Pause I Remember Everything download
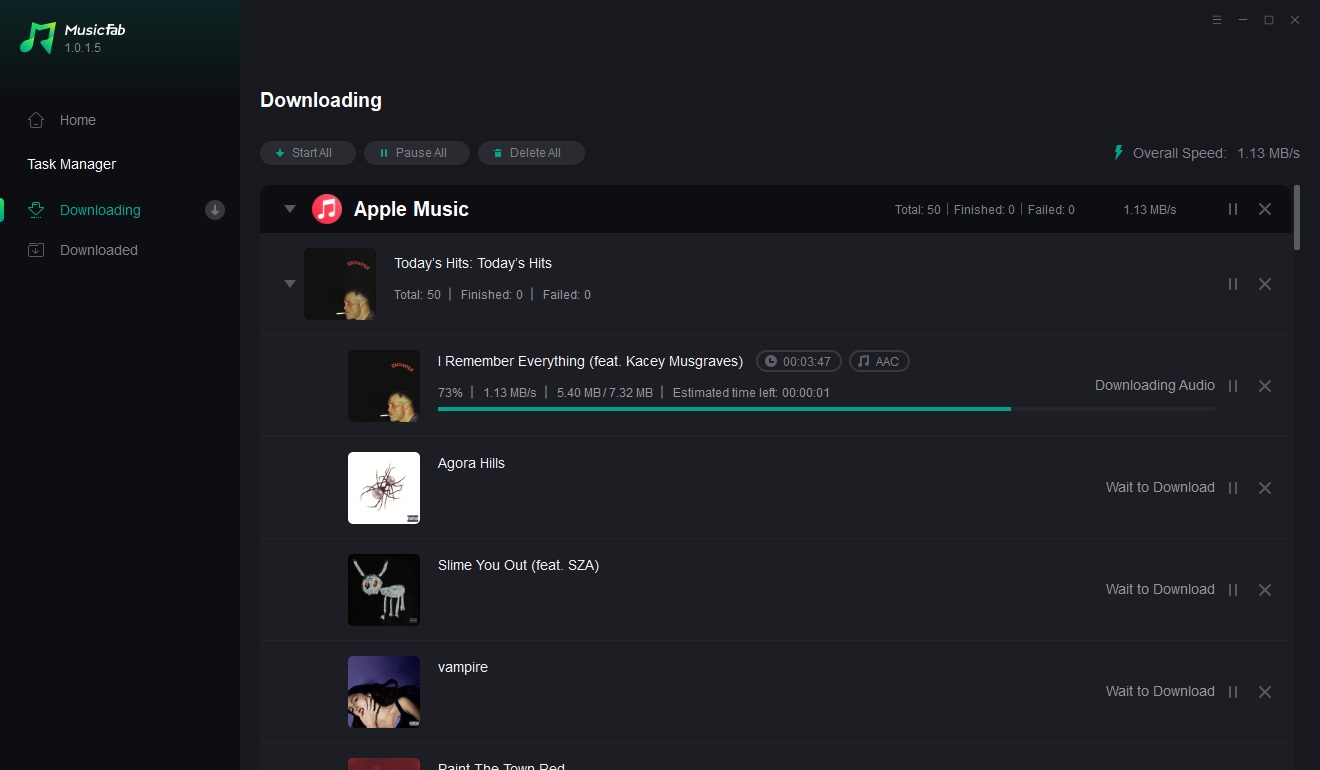 1233,386
